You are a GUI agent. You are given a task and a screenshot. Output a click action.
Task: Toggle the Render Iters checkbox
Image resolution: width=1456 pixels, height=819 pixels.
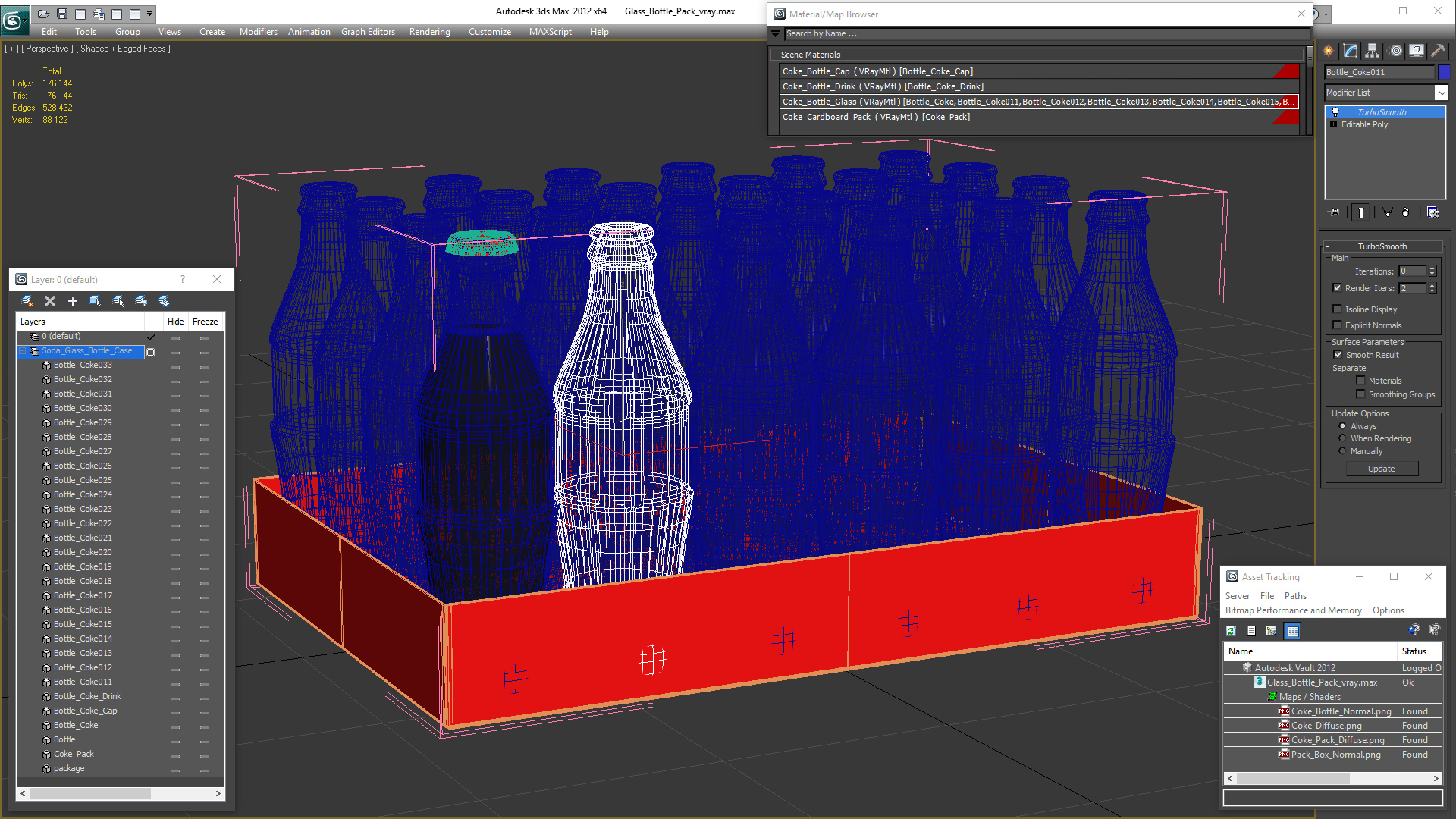pos(1338,288)
